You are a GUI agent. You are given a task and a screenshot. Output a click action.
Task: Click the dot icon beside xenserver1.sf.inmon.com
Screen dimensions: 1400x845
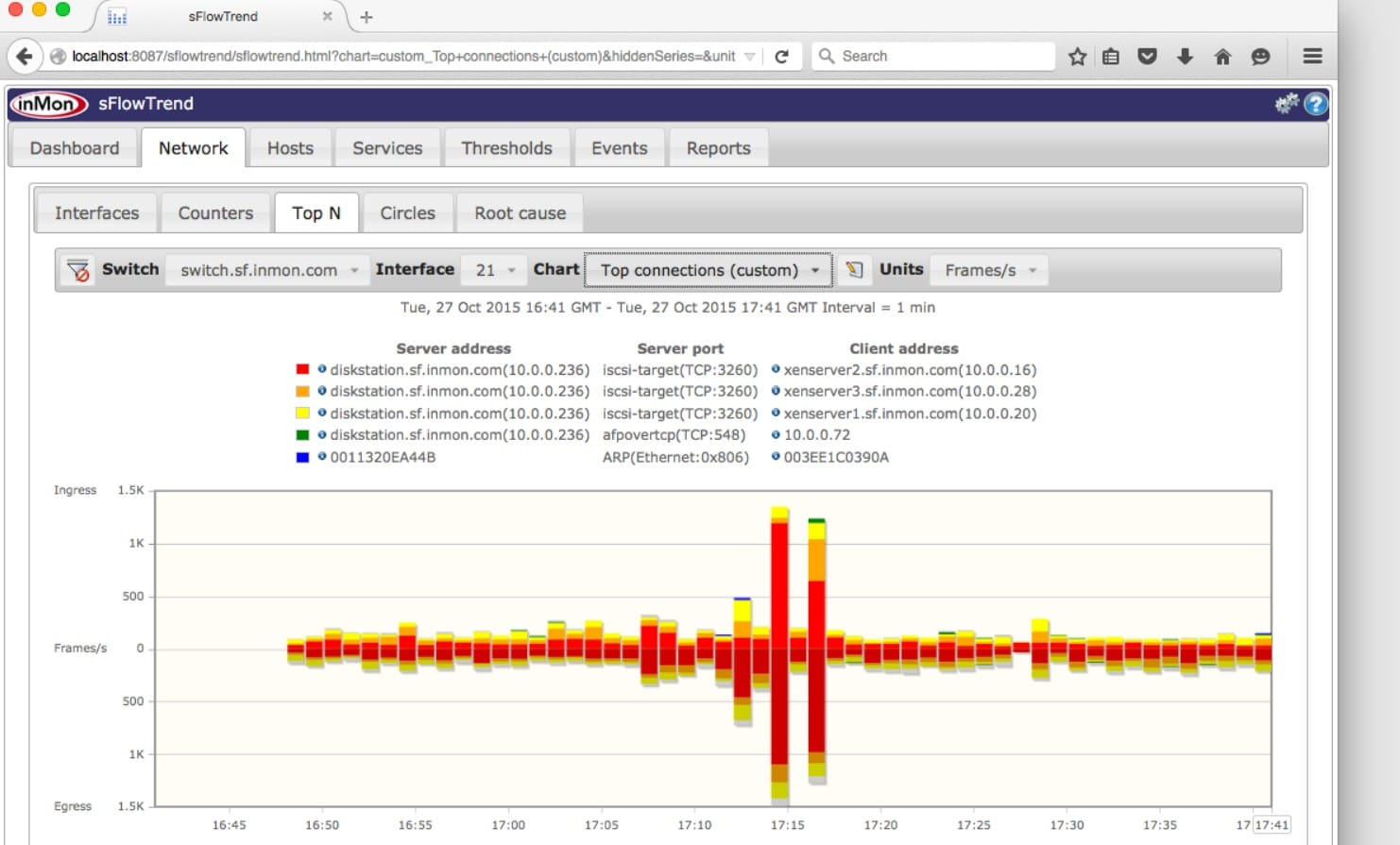point(776,413)
